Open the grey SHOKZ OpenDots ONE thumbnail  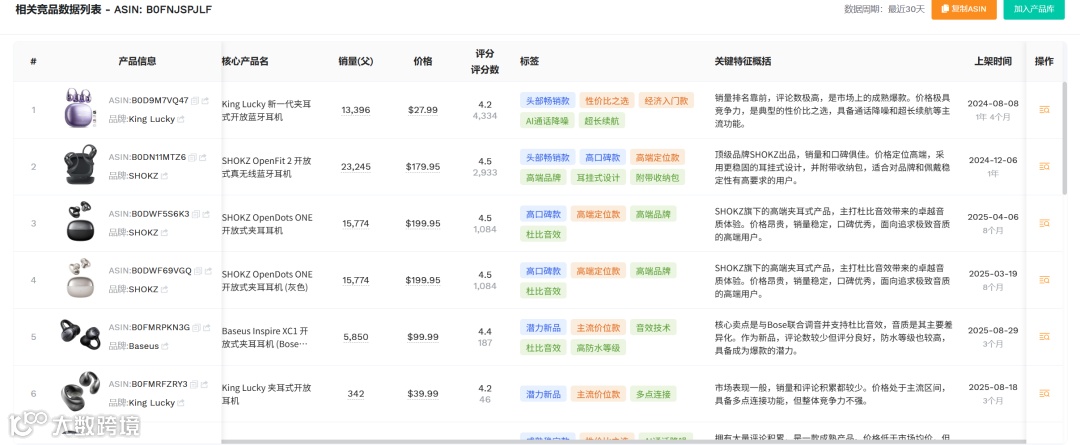pyautogui.click(x=80, y=278)
